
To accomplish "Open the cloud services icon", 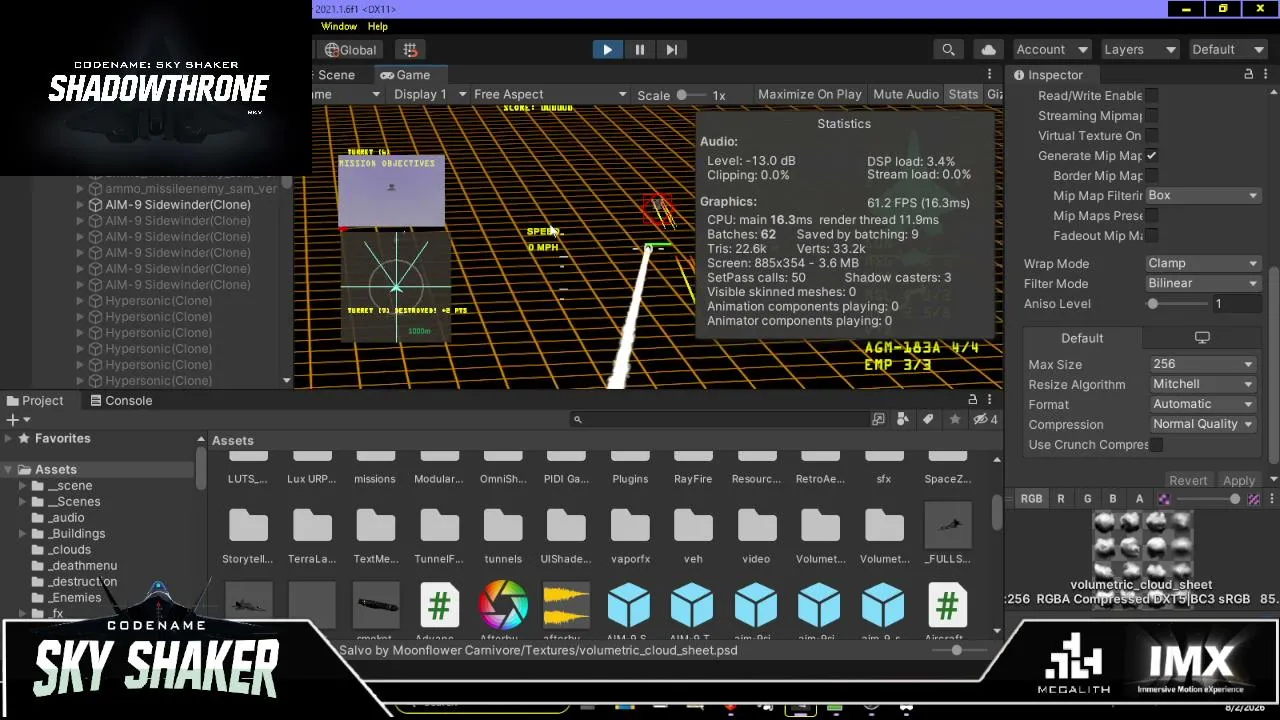I will (989, 49).
